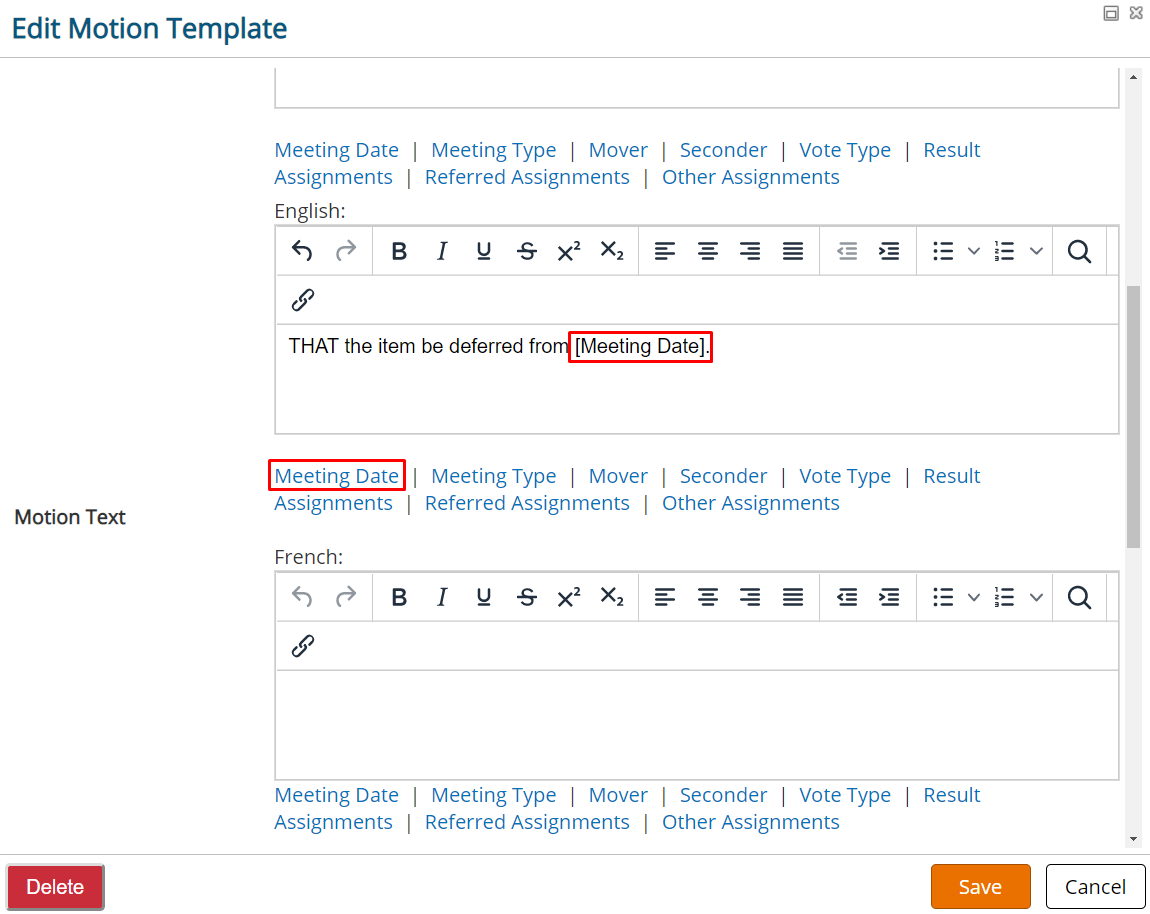This screenshot has height=914, width=1150.
Task: Click the Redo arrow in the English toolbar
Action: [x=345, y=251]
